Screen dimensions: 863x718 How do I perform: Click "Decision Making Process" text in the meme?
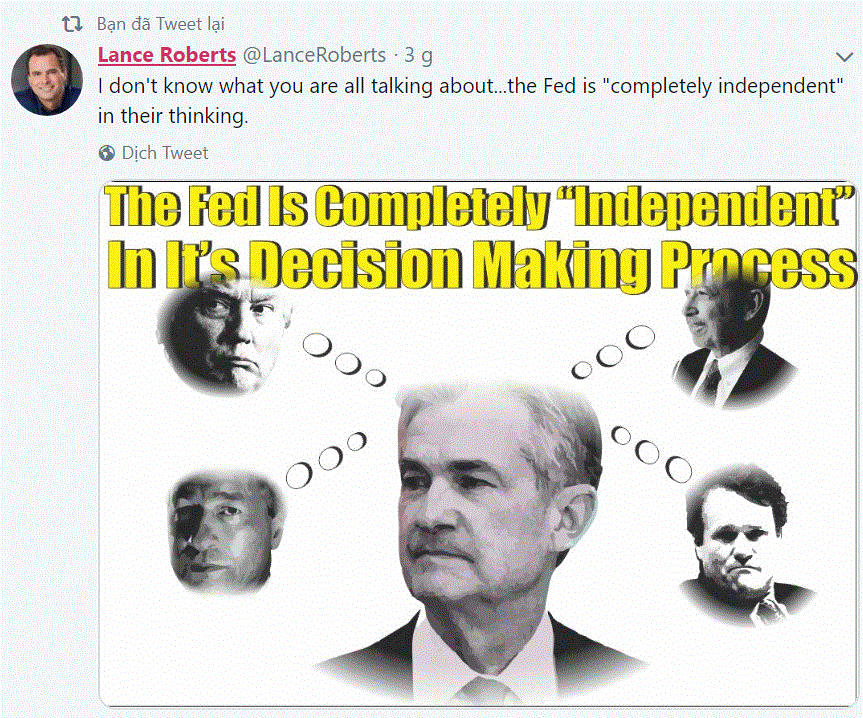pyautogui.click(x=553, y=265)
